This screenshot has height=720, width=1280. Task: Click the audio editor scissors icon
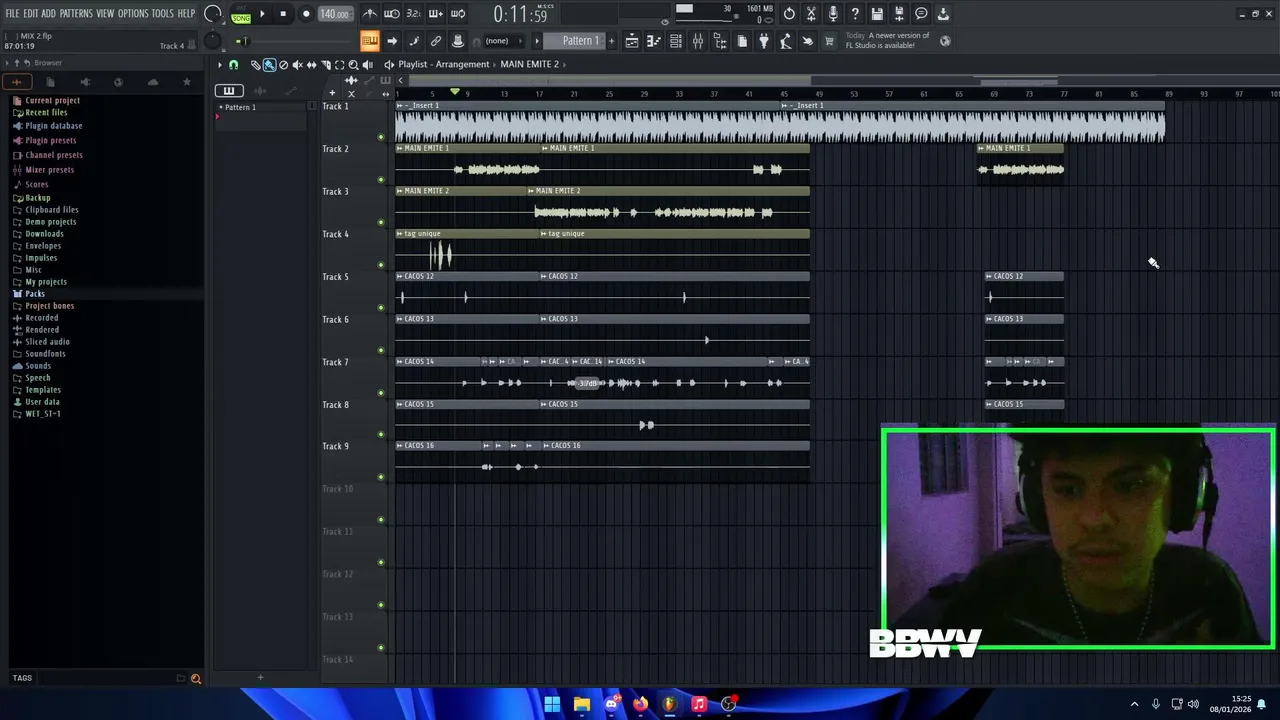point(811,14)
